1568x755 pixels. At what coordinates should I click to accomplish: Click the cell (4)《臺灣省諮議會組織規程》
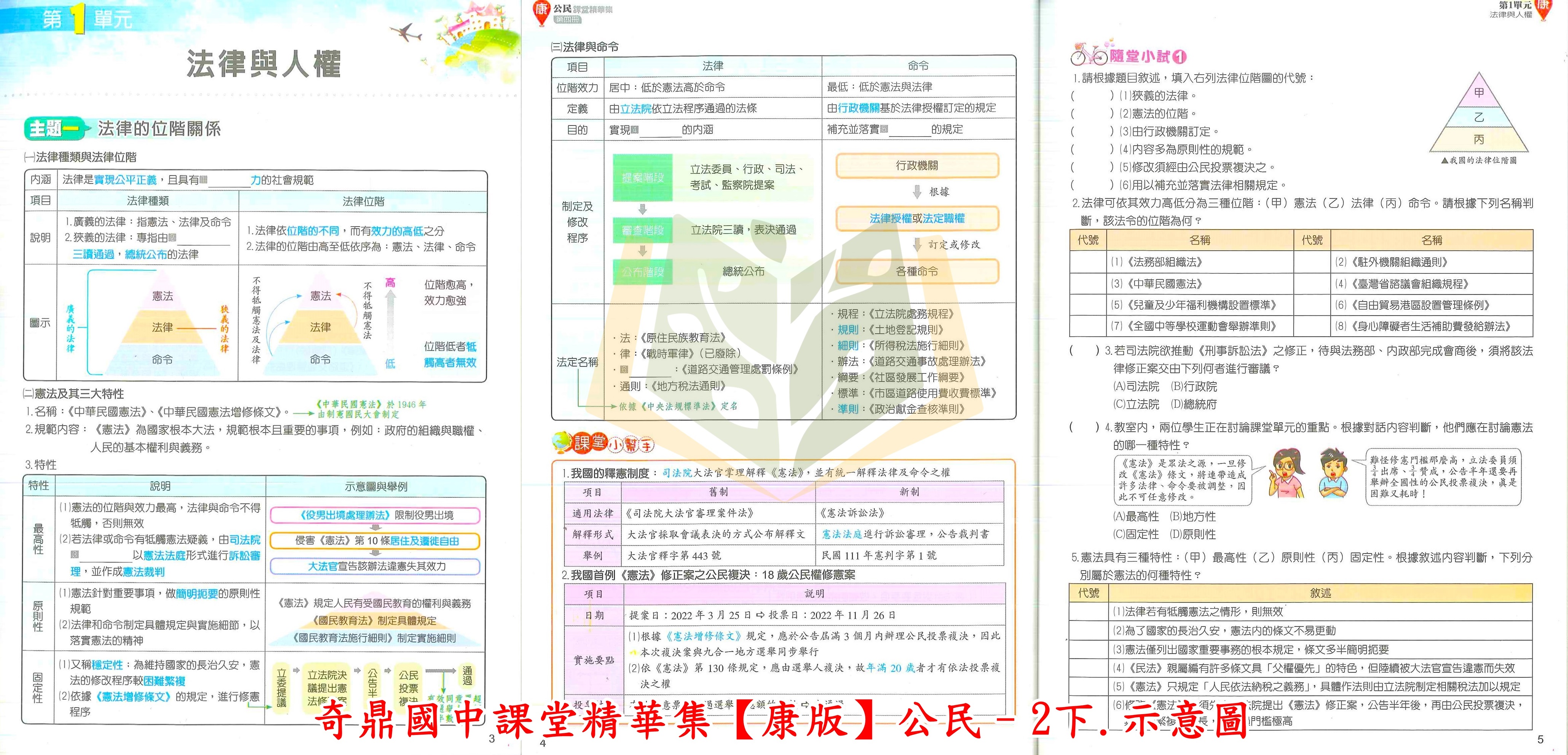[x=1432, y=283]
